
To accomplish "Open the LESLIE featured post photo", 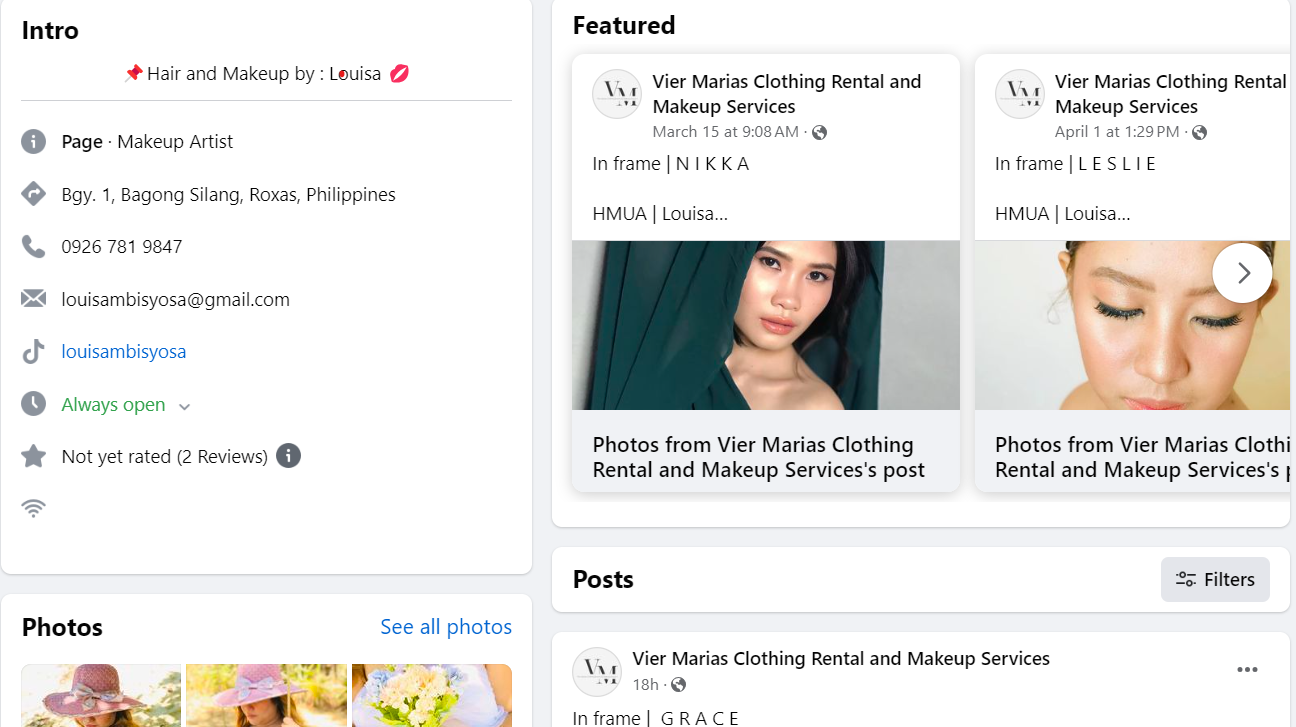I will 1132,325.
